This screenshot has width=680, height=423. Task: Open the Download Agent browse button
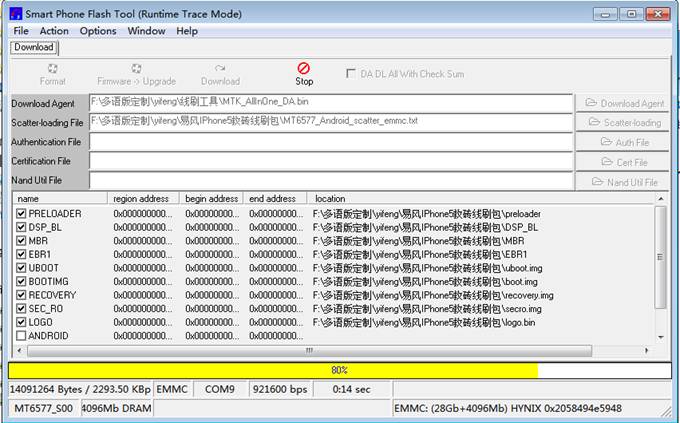click(622, 103)
